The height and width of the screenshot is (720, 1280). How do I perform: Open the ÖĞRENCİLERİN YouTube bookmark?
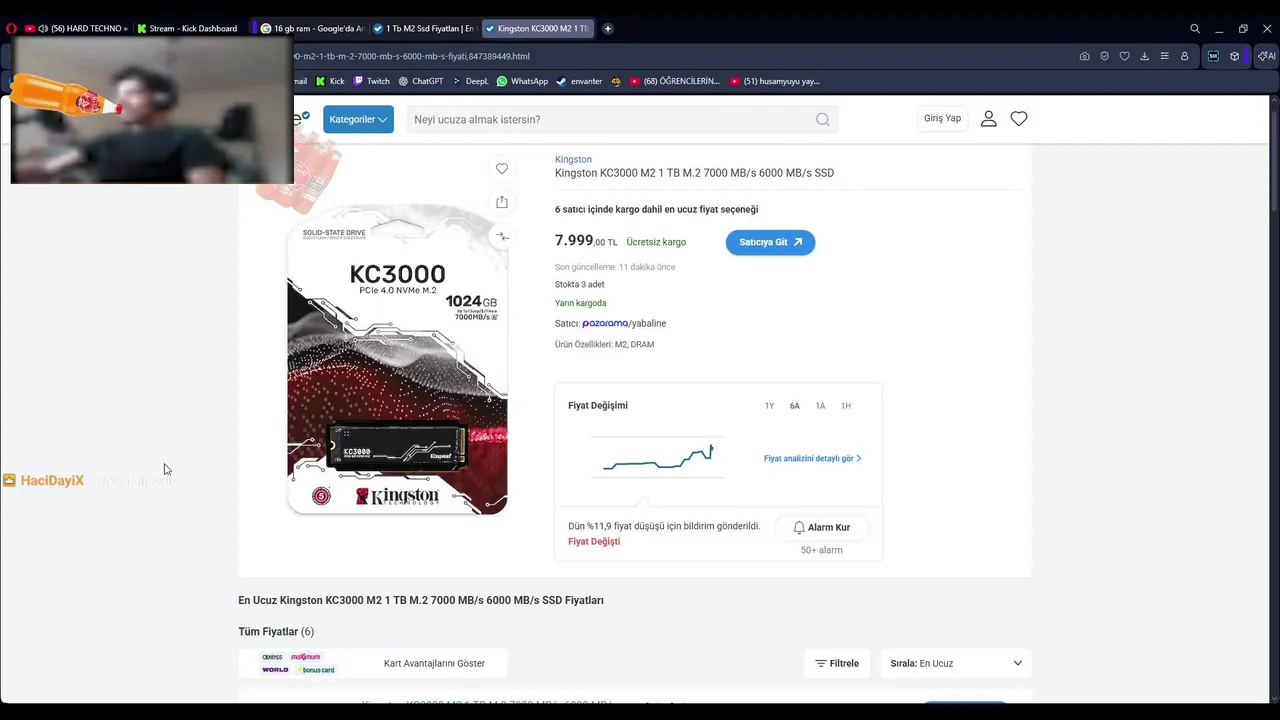tap(675, 81)
